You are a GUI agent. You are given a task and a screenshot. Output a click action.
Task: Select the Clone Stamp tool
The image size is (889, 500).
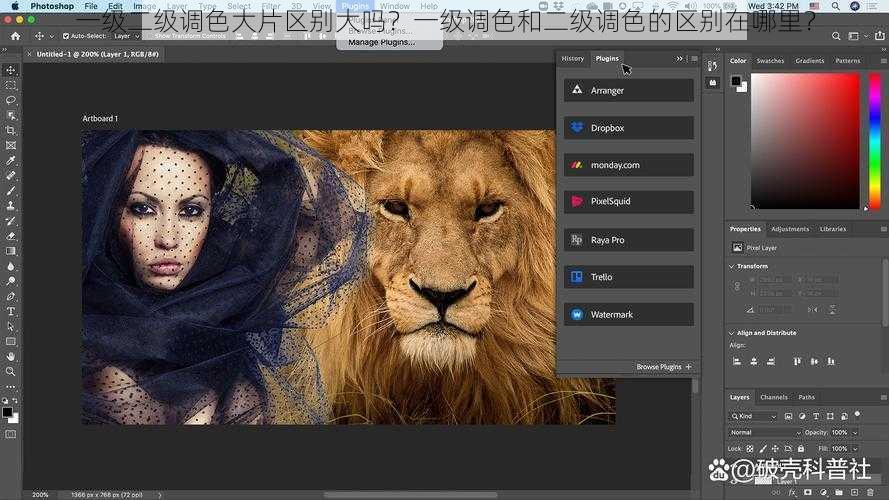[x=11, y=206]
